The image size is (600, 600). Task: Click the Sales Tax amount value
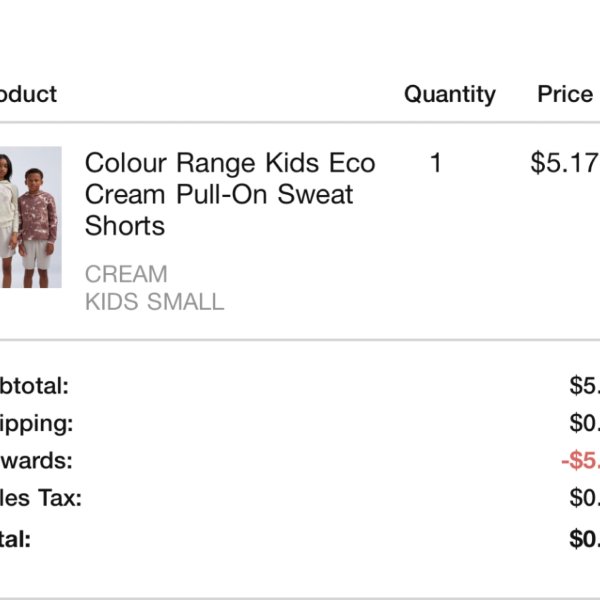pos(585,497)
